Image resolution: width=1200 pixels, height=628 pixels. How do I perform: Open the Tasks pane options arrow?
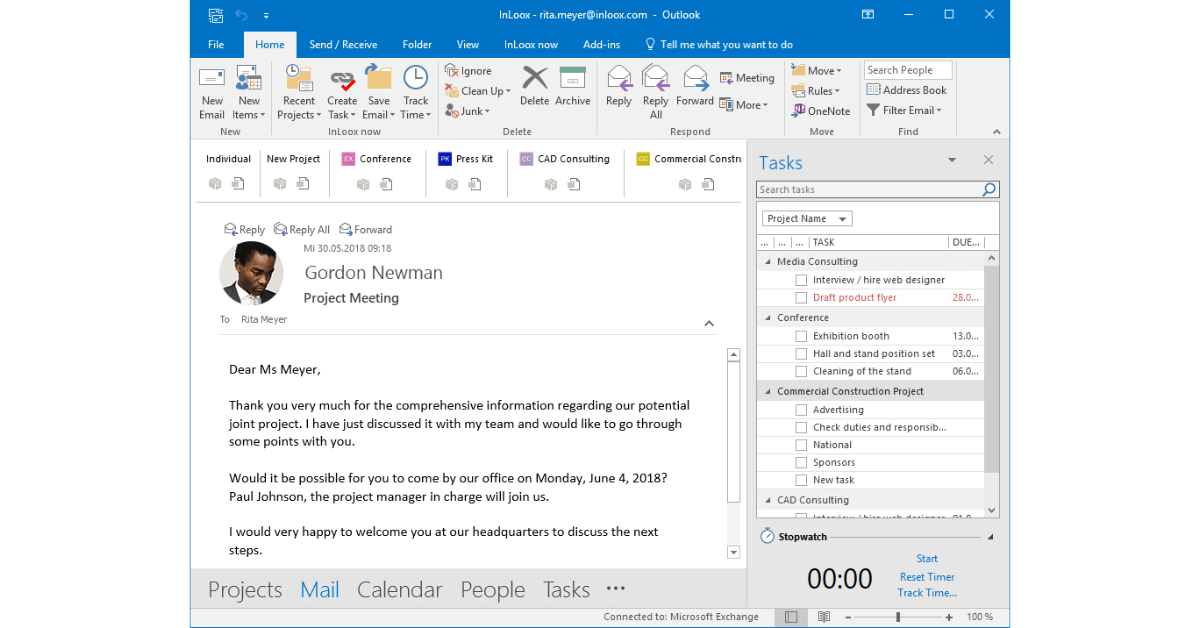click(952, 160)
